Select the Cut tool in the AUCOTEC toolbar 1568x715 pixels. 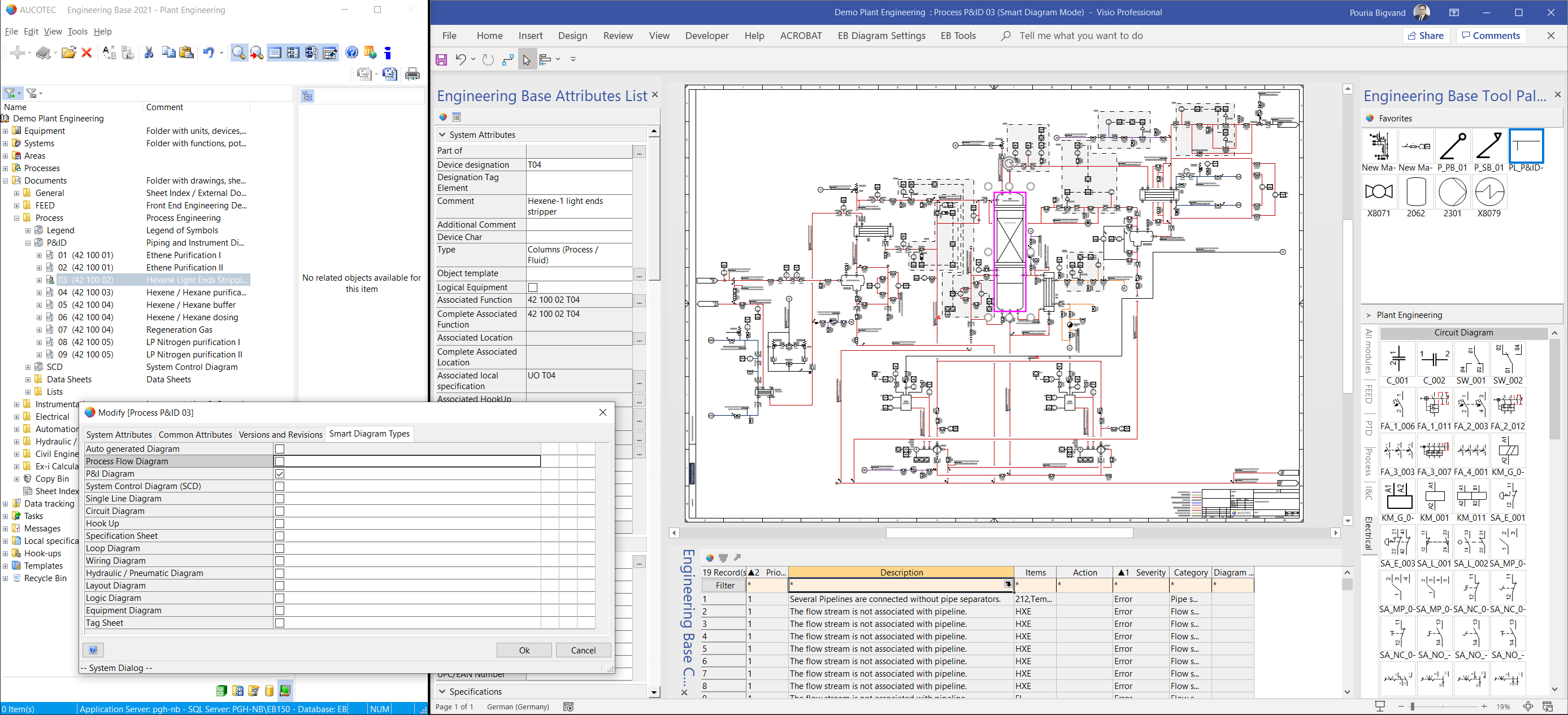(149, 53)
